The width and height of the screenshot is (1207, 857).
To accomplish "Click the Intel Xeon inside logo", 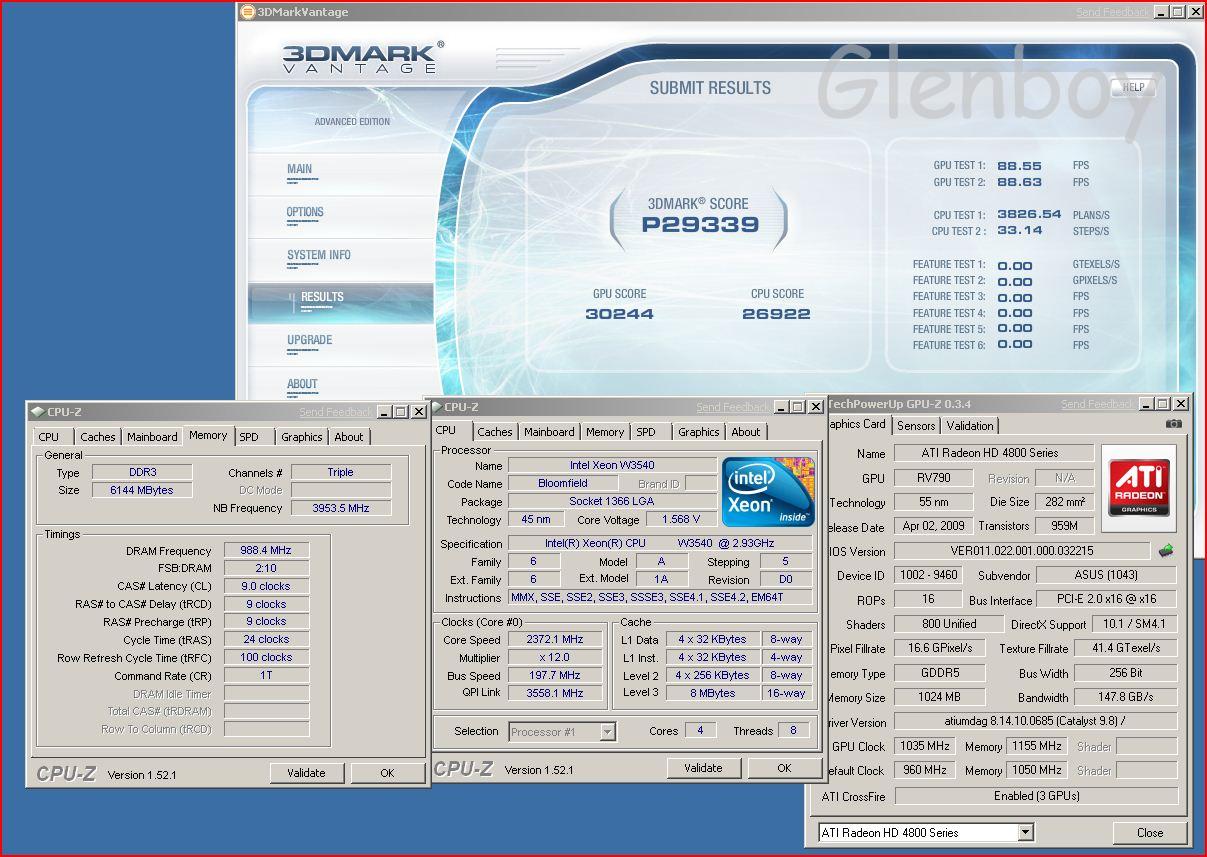I will pyautogui.click(x=768, y=491).
